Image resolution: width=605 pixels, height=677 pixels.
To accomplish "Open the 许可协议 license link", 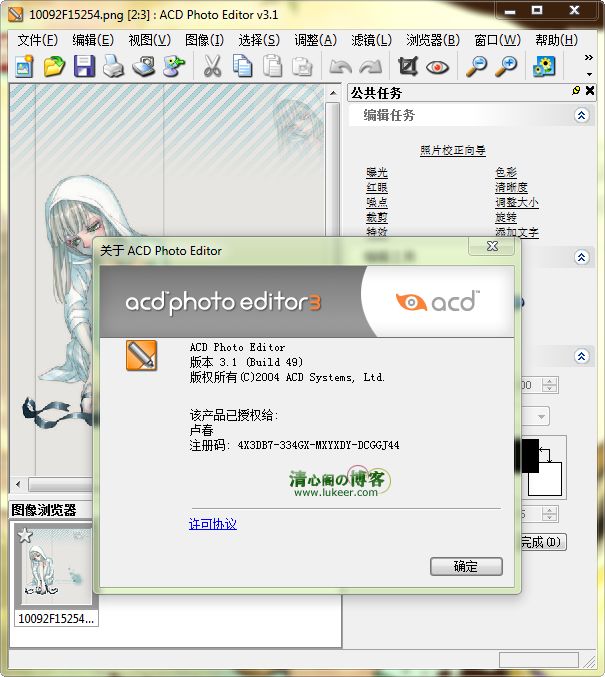I will click(212, 524).
